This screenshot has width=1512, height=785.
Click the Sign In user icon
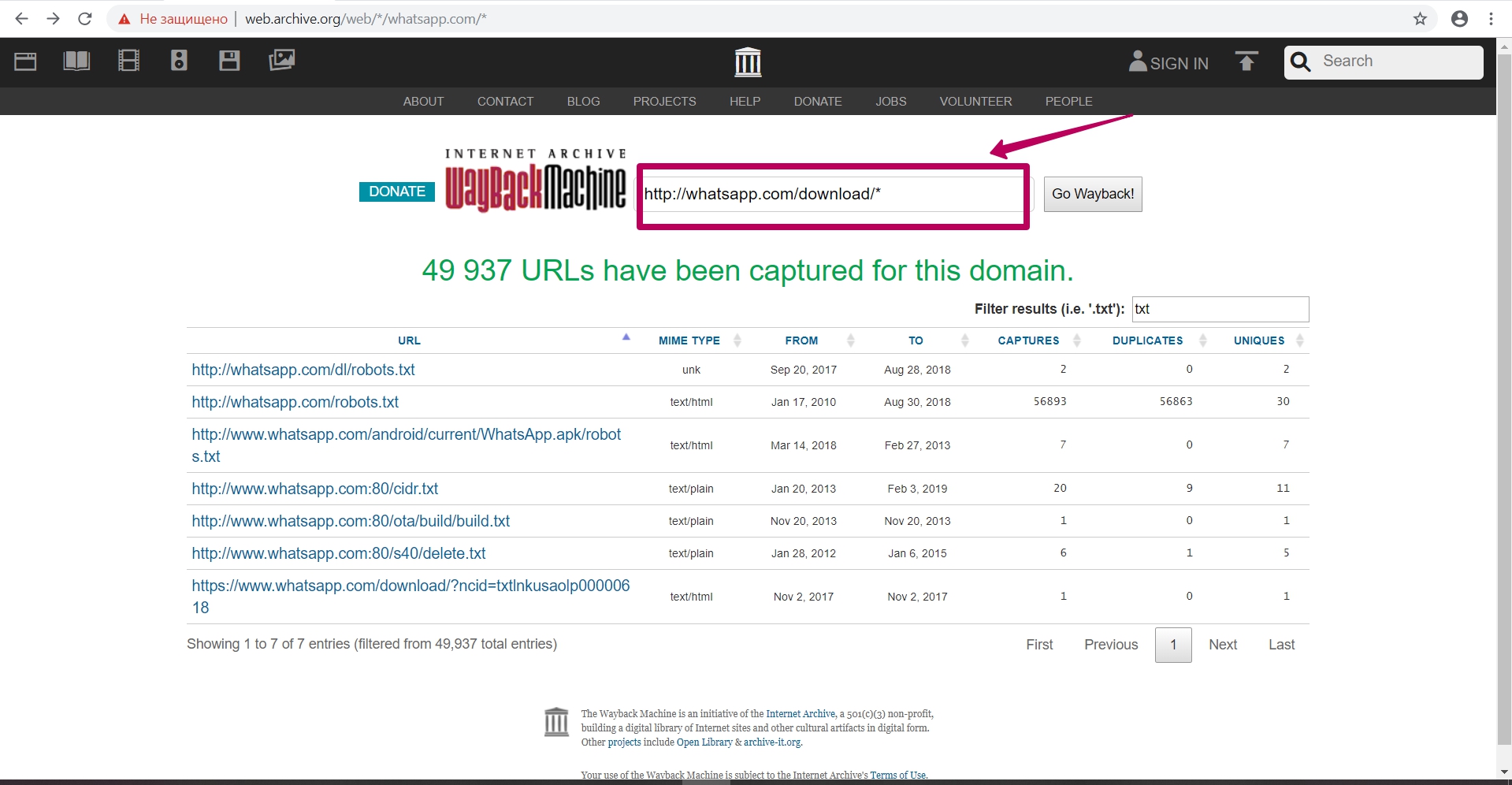[1138, 61]
